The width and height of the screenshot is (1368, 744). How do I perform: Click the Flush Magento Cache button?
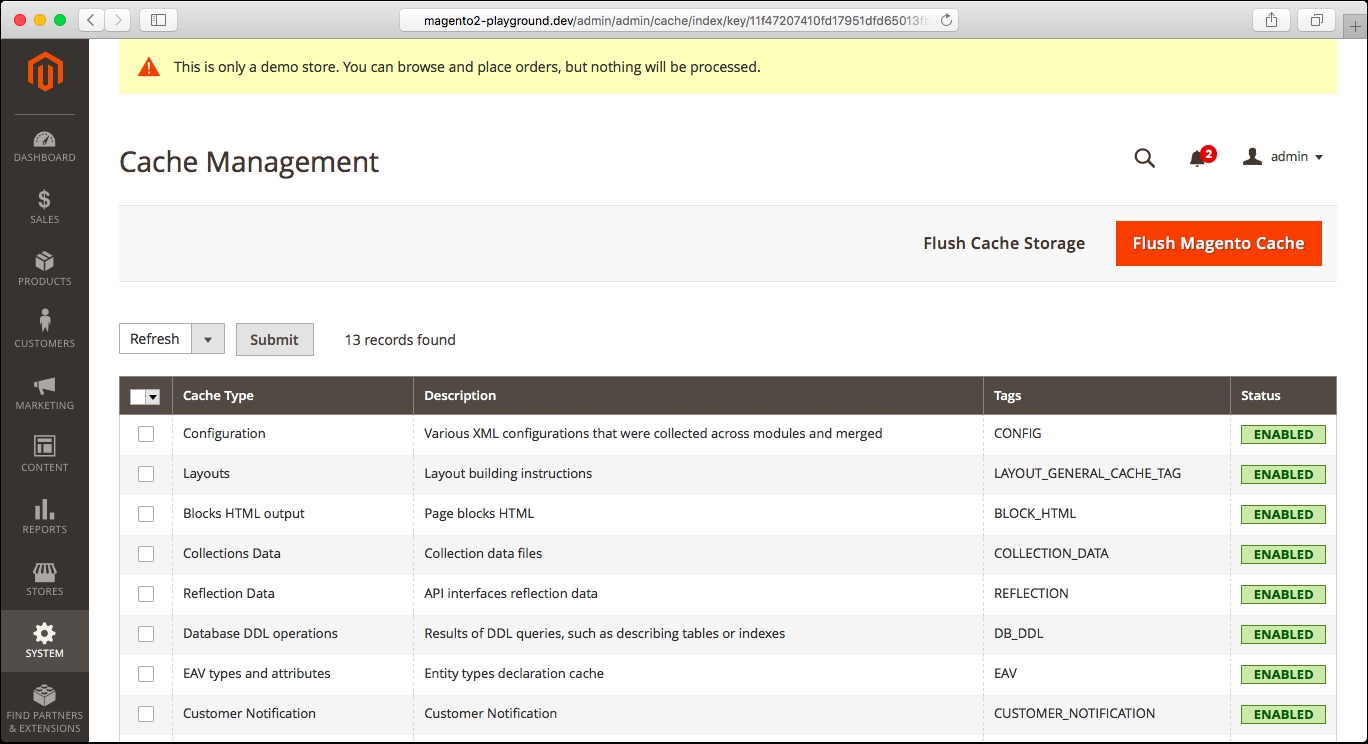pos(1218,243)
